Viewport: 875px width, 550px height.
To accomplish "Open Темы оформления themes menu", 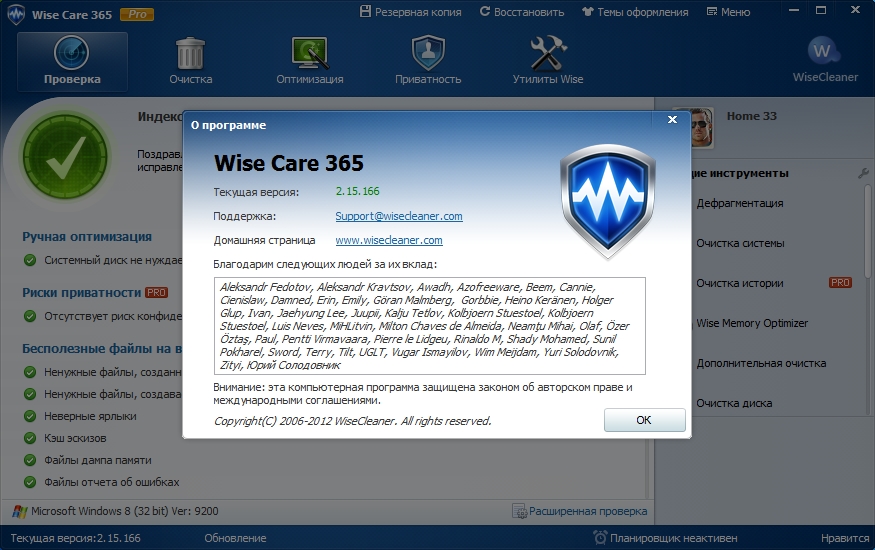I will point(635,12).
